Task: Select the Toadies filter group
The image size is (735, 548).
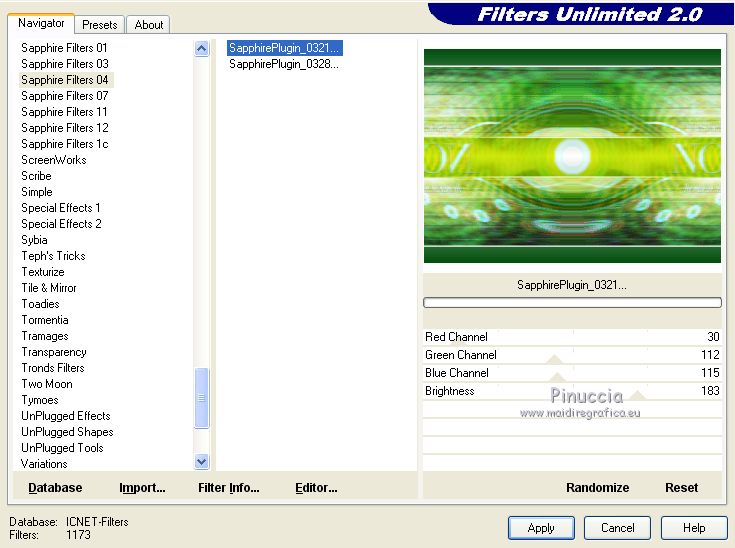Action: point(40,304)
